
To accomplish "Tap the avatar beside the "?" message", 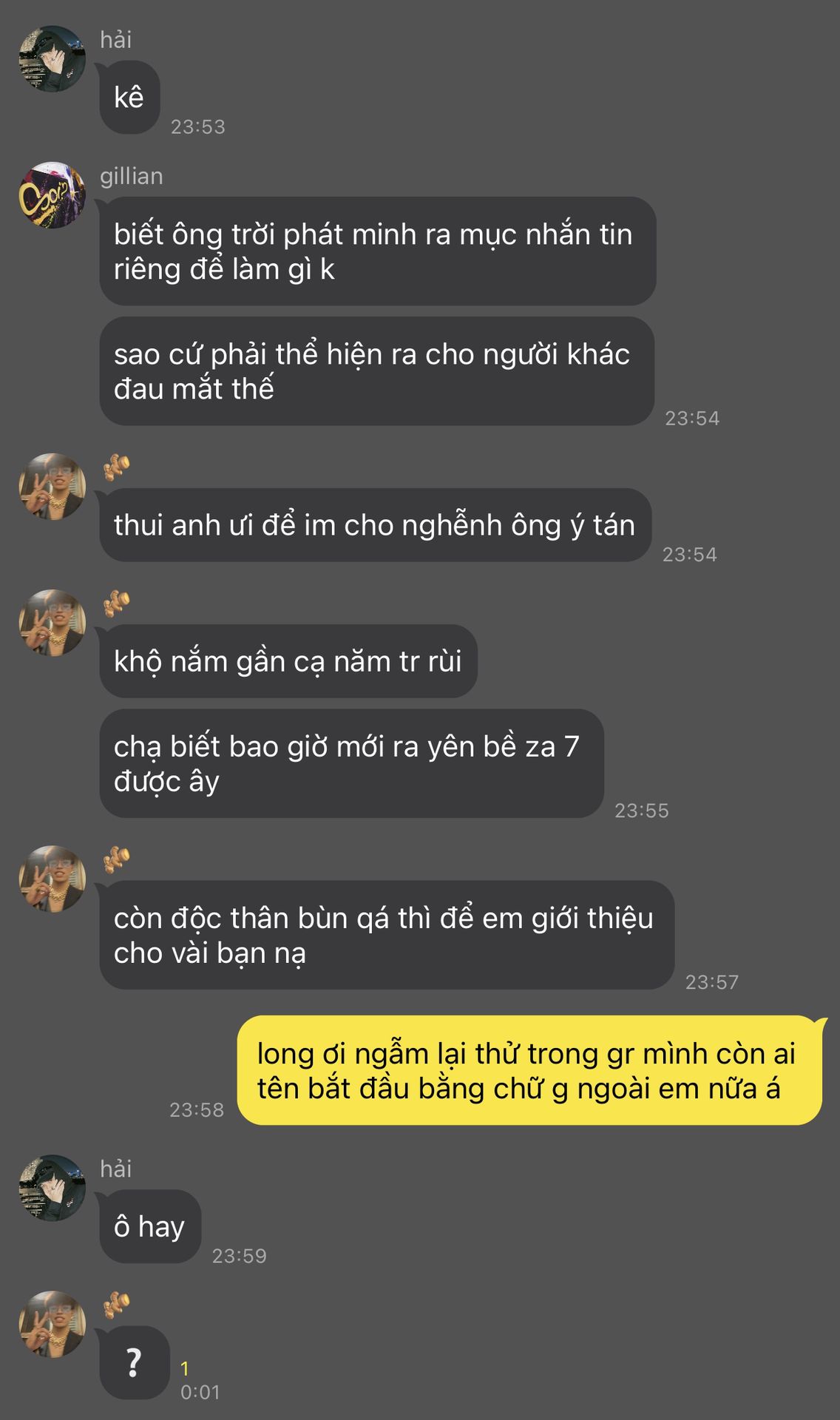I will click(x=52, y=1324).
